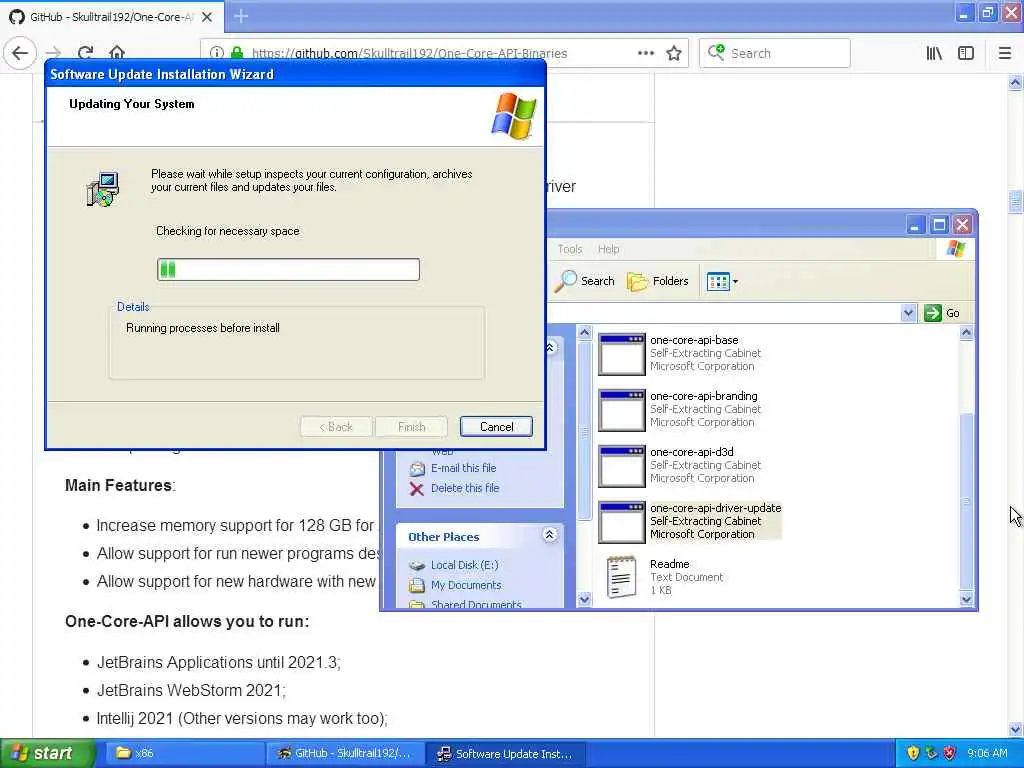The image size is (1024, 768).
Task: Click the github.com URL in the address bar
Action: pyautogui.click(x=409, y=54)
